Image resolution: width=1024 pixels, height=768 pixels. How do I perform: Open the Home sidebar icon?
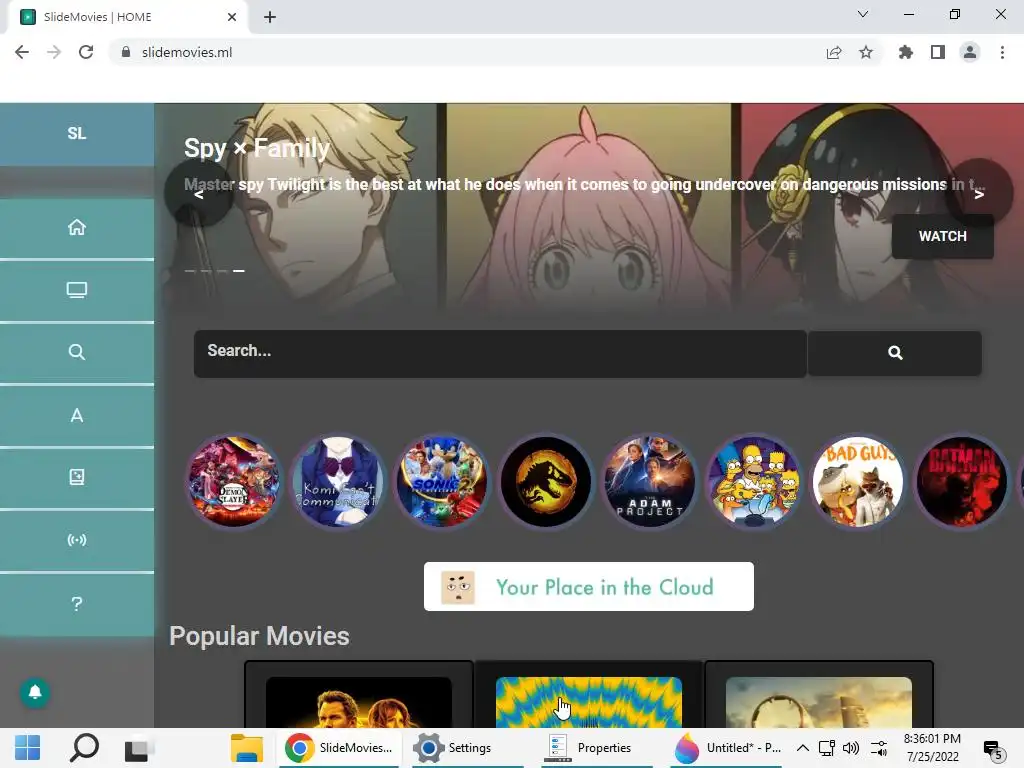[x=76, y=227]
